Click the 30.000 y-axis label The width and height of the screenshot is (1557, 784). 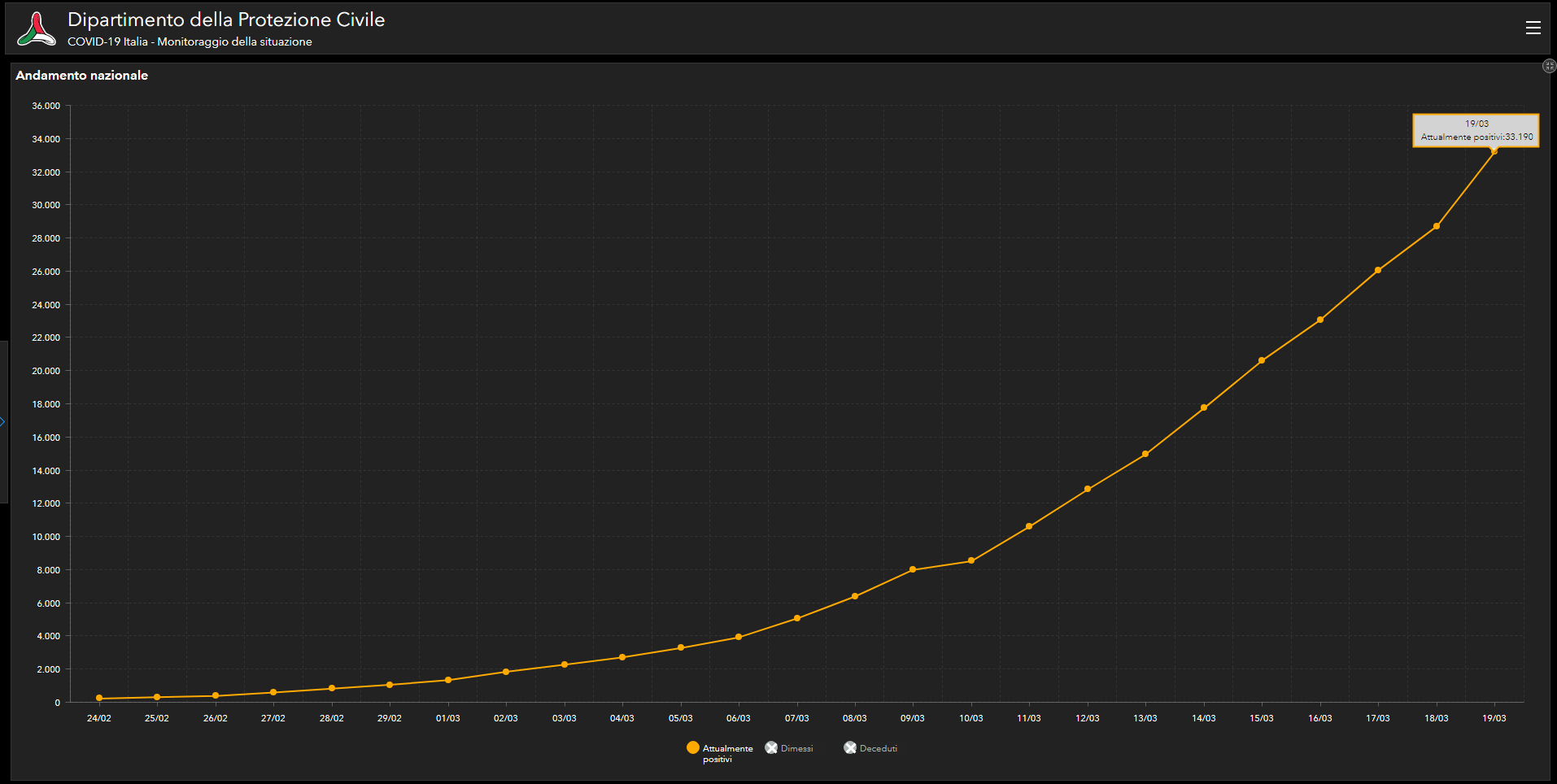46,205
